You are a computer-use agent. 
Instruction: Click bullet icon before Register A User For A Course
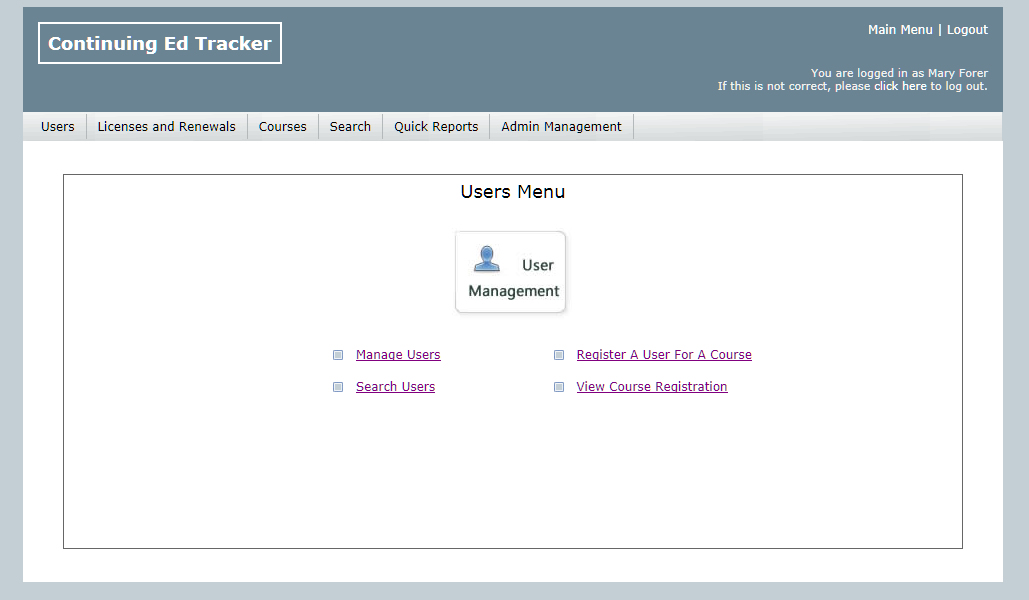[x=559, y=355]
